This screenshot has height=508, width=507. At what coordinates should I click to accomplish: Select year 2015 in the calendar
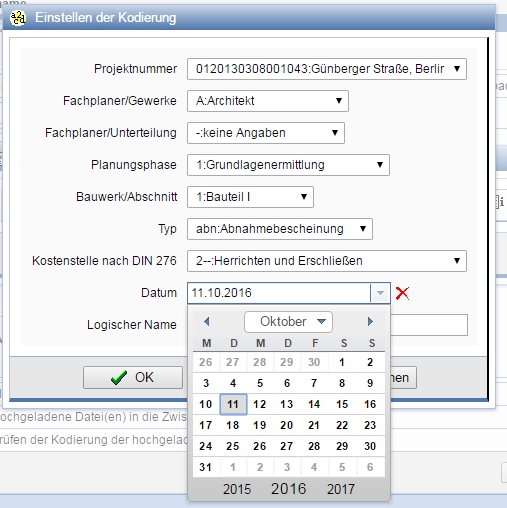pyautogui.click(x=237, y=489)
